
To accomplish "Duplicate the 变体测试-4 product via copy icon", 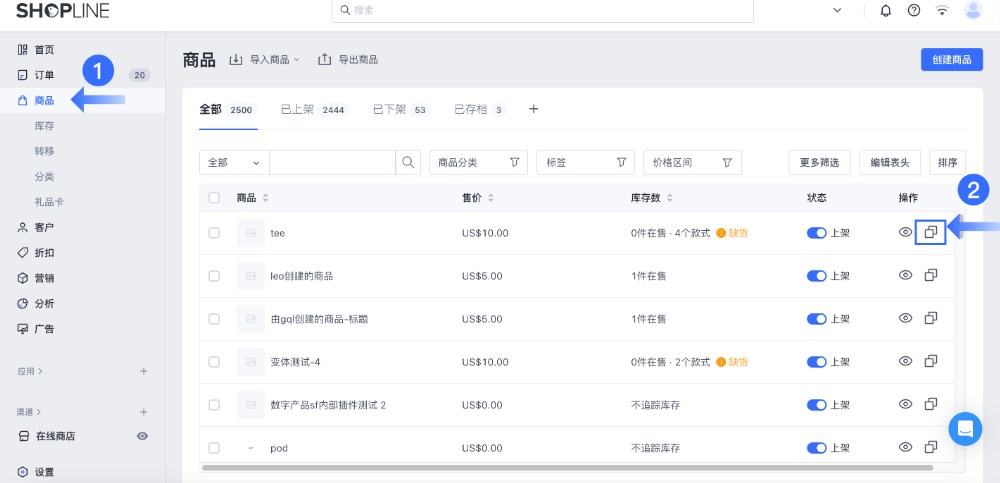I will coord(930,361).
